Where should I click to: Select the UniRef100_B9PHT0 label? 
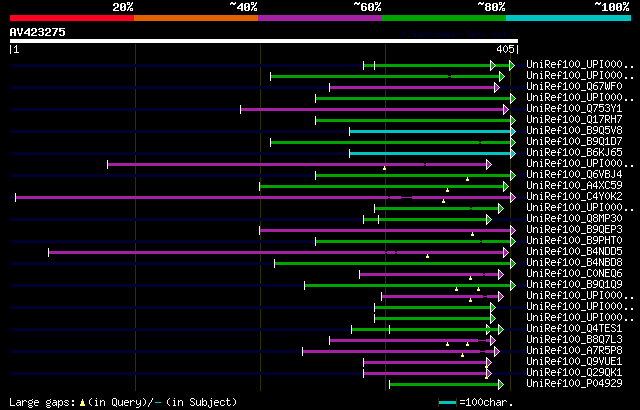coord(574,241)
